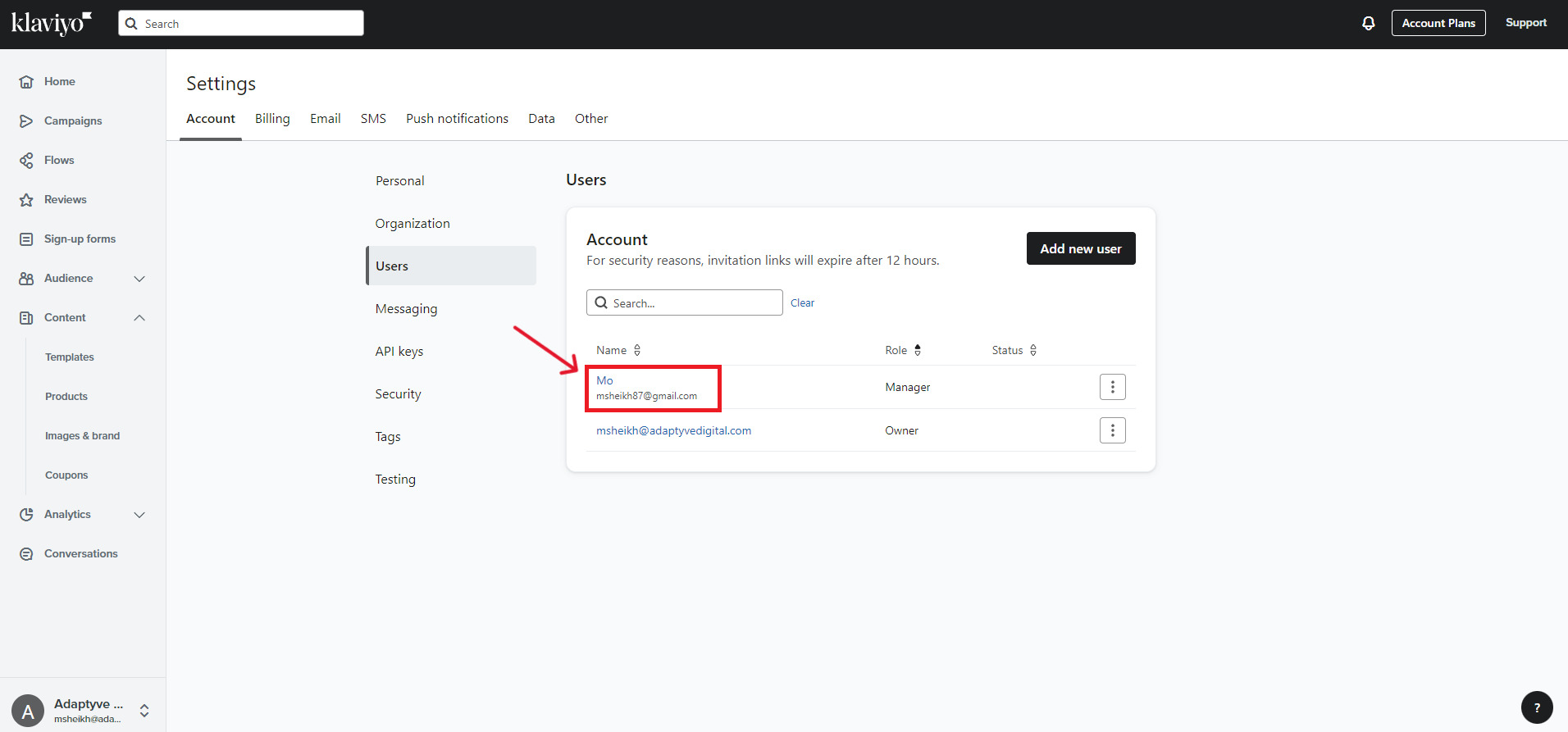Collapse the Content sidebar section
The width and height of the screenshot is (1568, 732).
pyautogui.click(x=139, y=318)
